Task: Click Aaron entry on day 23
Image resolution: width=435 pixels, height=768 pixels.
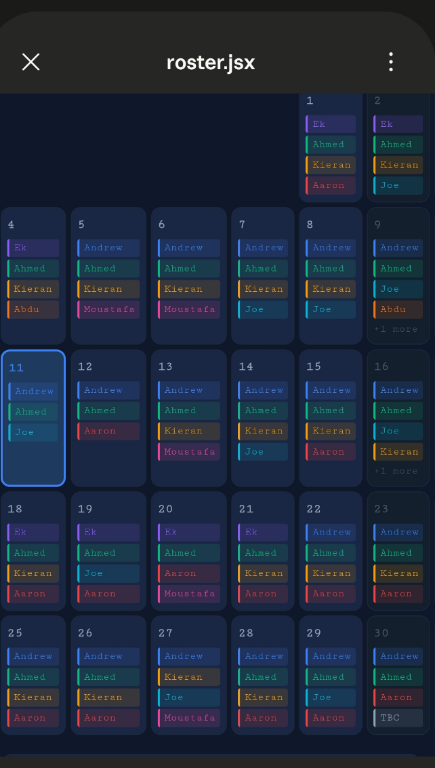Action: pos(398,594)
